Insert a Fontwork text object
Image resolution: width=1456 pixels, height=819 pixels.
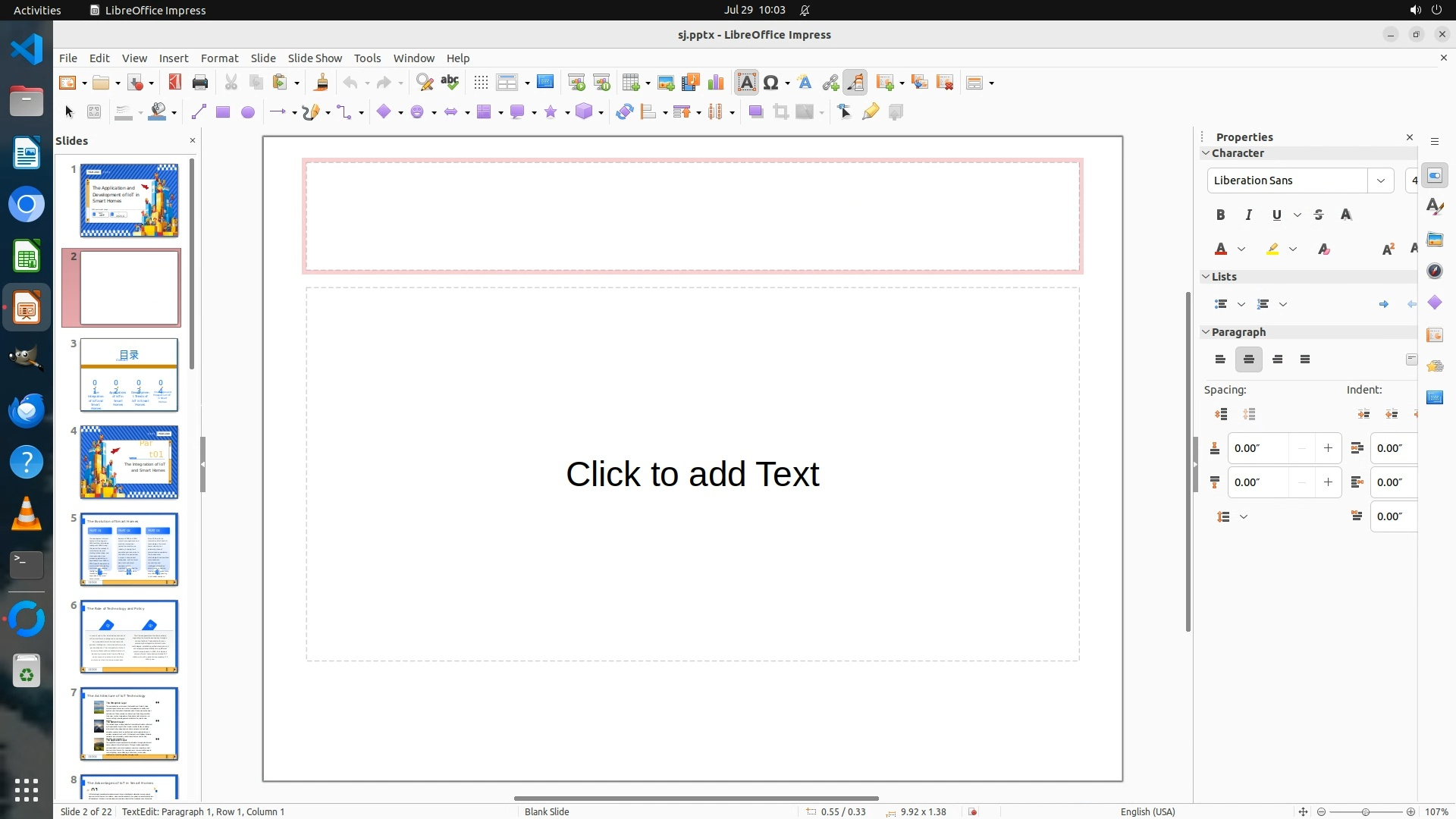coord(805,83)
